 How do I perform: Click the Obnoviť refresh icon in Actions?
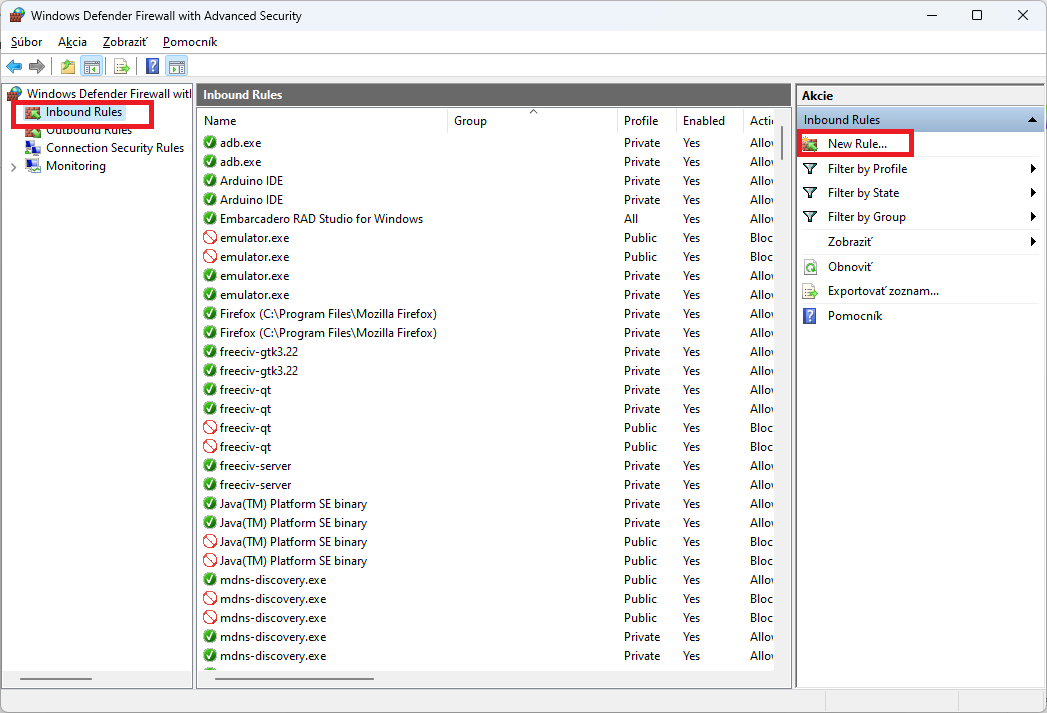(810, 267)
